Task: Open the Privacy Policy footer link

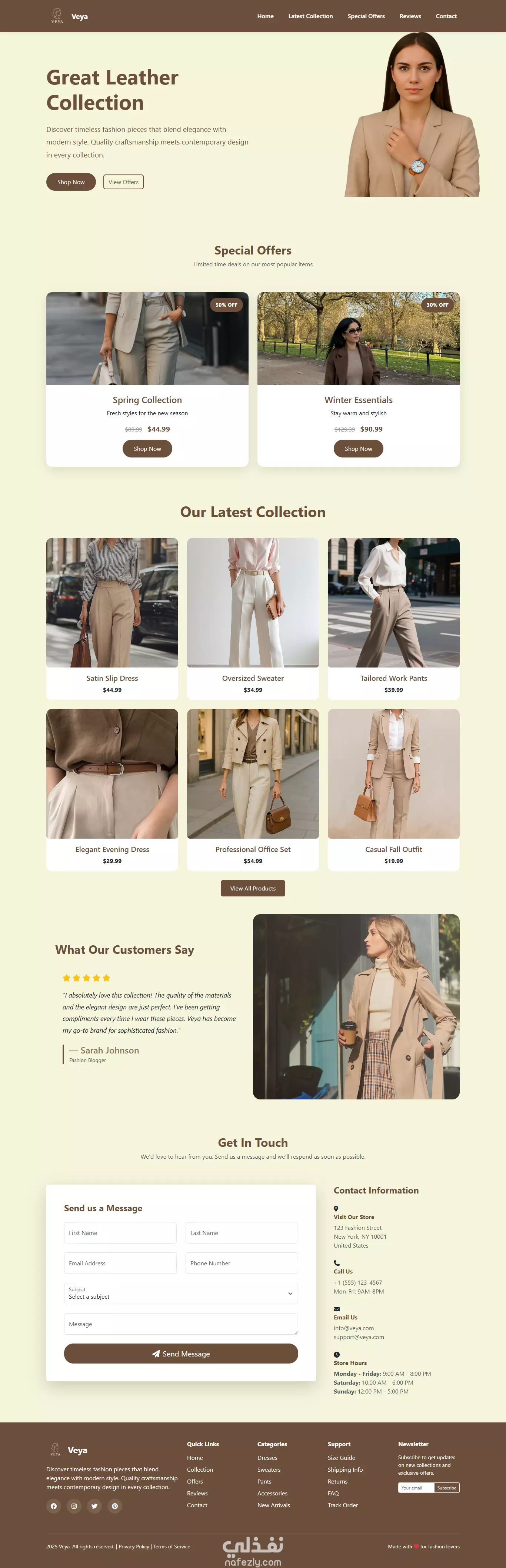Action: click(134, 1547)
